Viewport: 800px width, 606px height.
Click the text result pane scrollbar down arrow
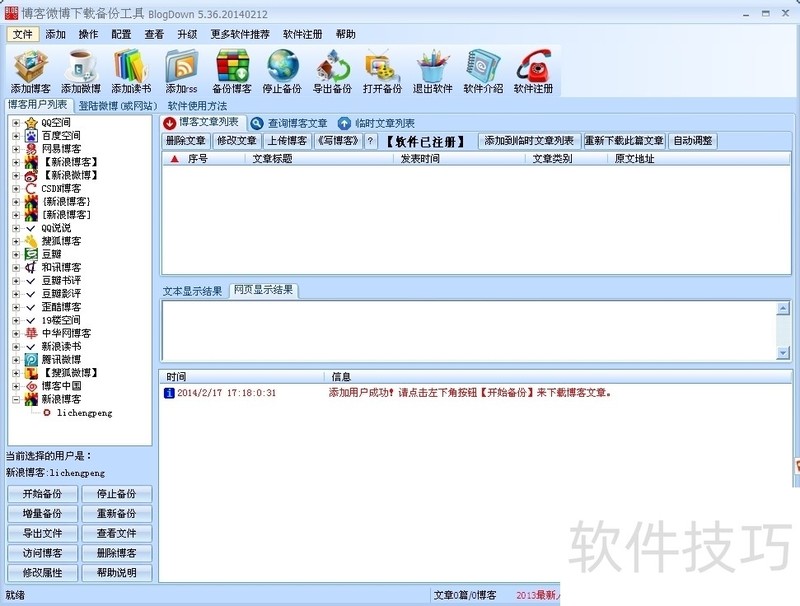[783, 353]
